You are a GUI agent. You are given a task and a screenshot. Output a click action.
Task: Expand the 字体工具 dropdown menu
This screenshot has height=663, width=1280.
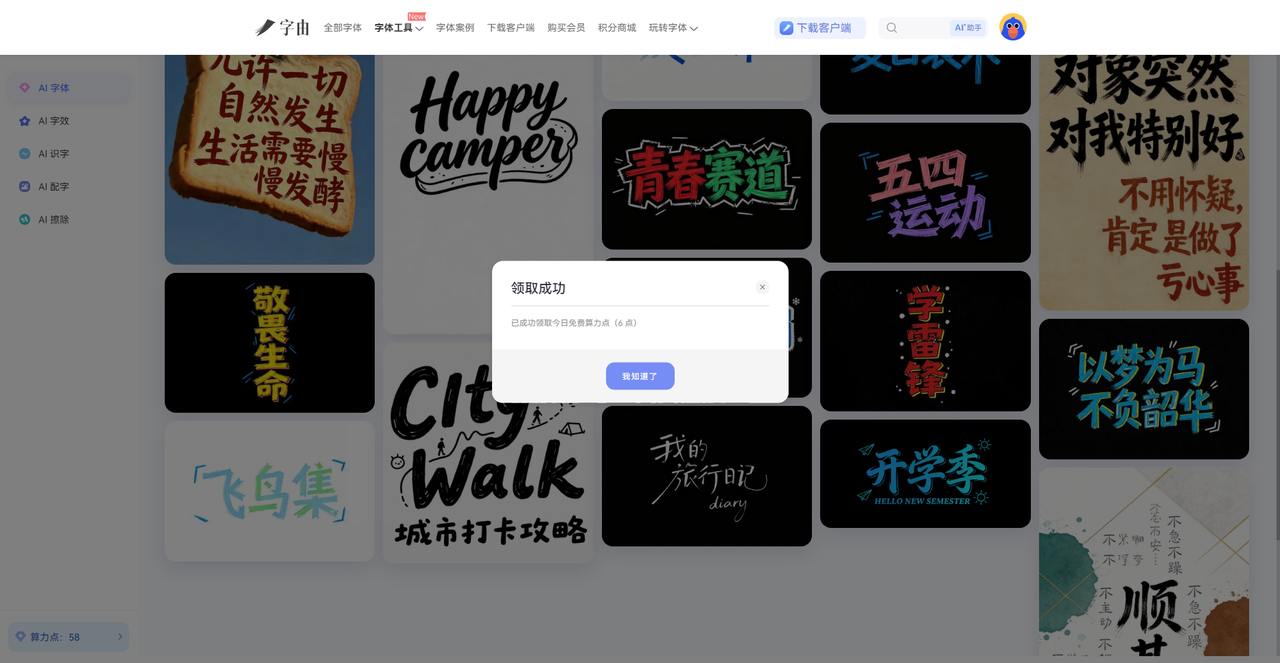pos(399,28)
